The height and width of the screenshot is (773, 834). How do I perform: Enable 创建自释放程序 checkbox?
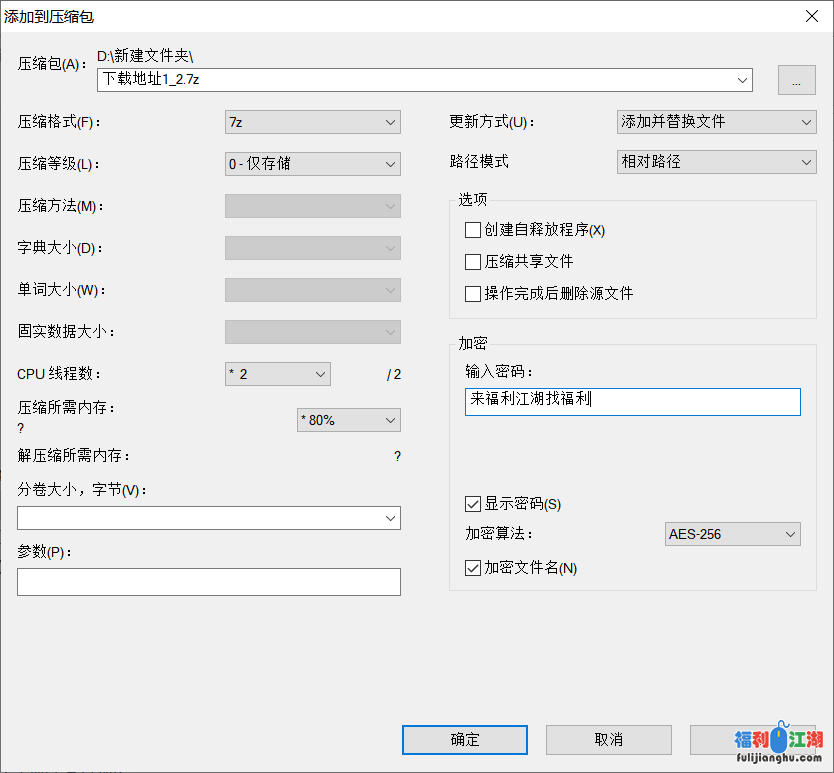pos(472,230)
